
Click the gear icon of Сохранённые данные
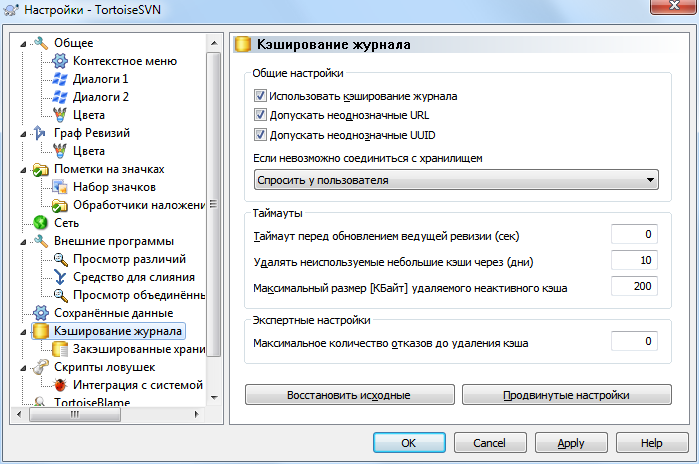coord(41,313)
